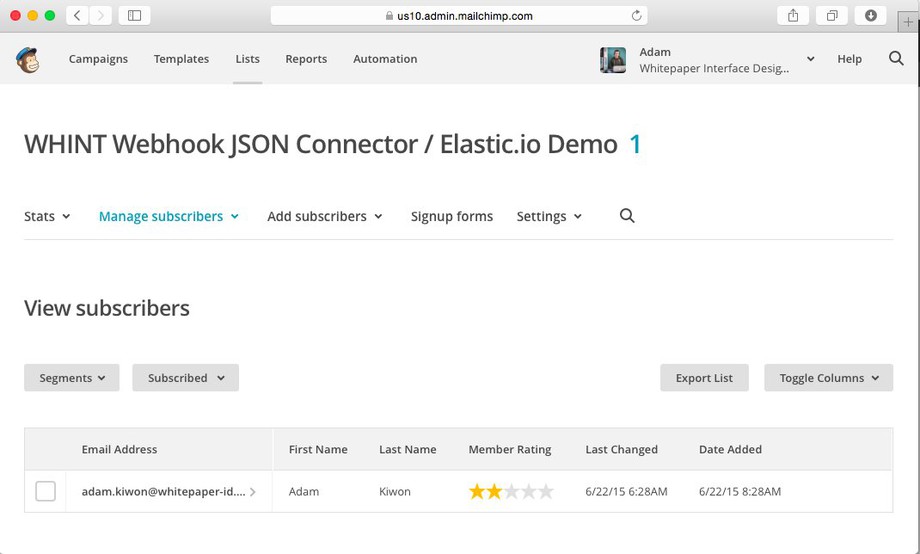Expand the Adam account menu chevron
Viewport: 920px width, 554px height.
pyautogui.click(x=810, y=59)
